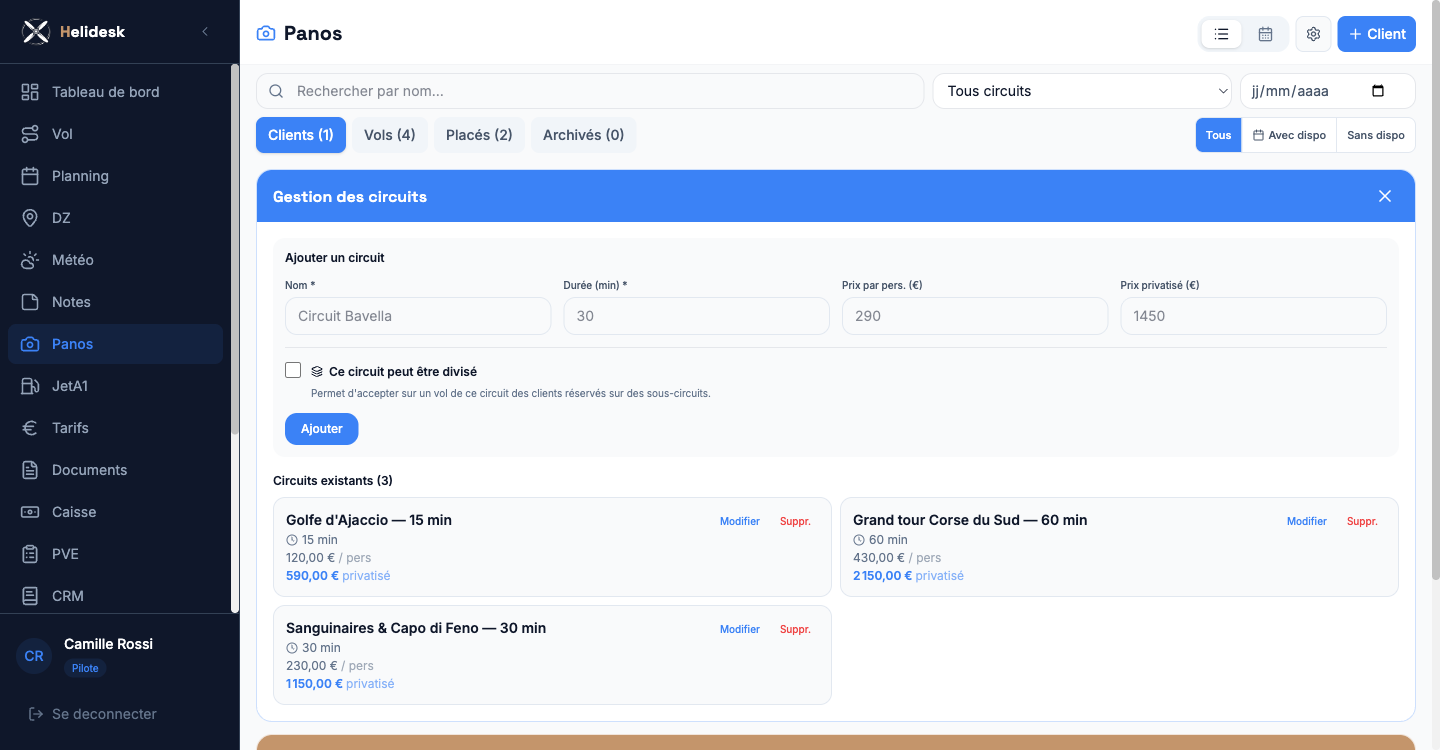This screenshot has height=750, width=1440.
Task: Open JetA1 fuel section
Action: pos(115,386)
